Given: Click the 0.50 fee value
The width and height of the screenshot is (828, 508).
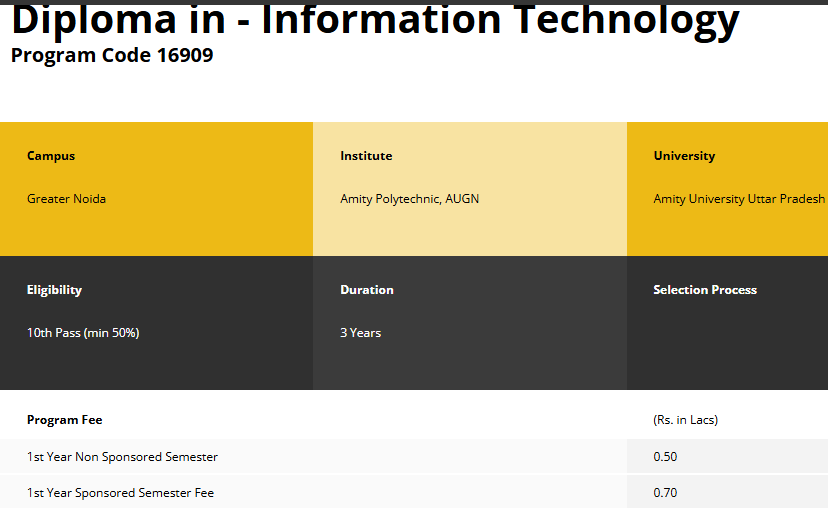Looking at the screenshot, I should click(x=665, y=457).
